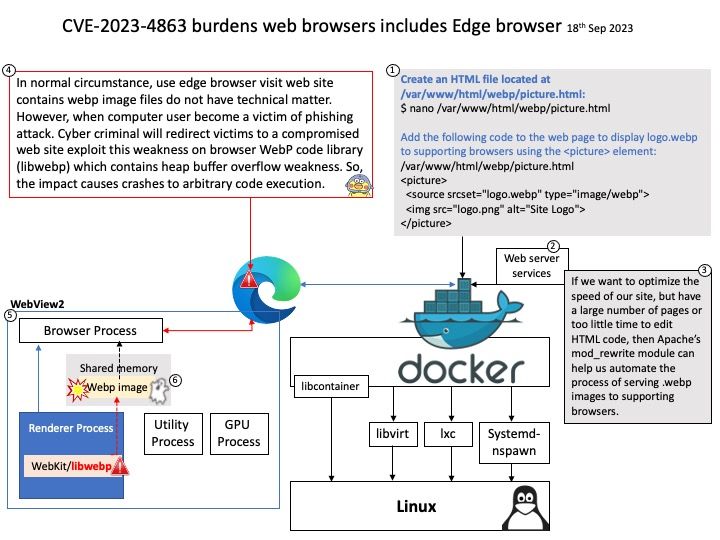Select the Utility Process box

[173, 433]
